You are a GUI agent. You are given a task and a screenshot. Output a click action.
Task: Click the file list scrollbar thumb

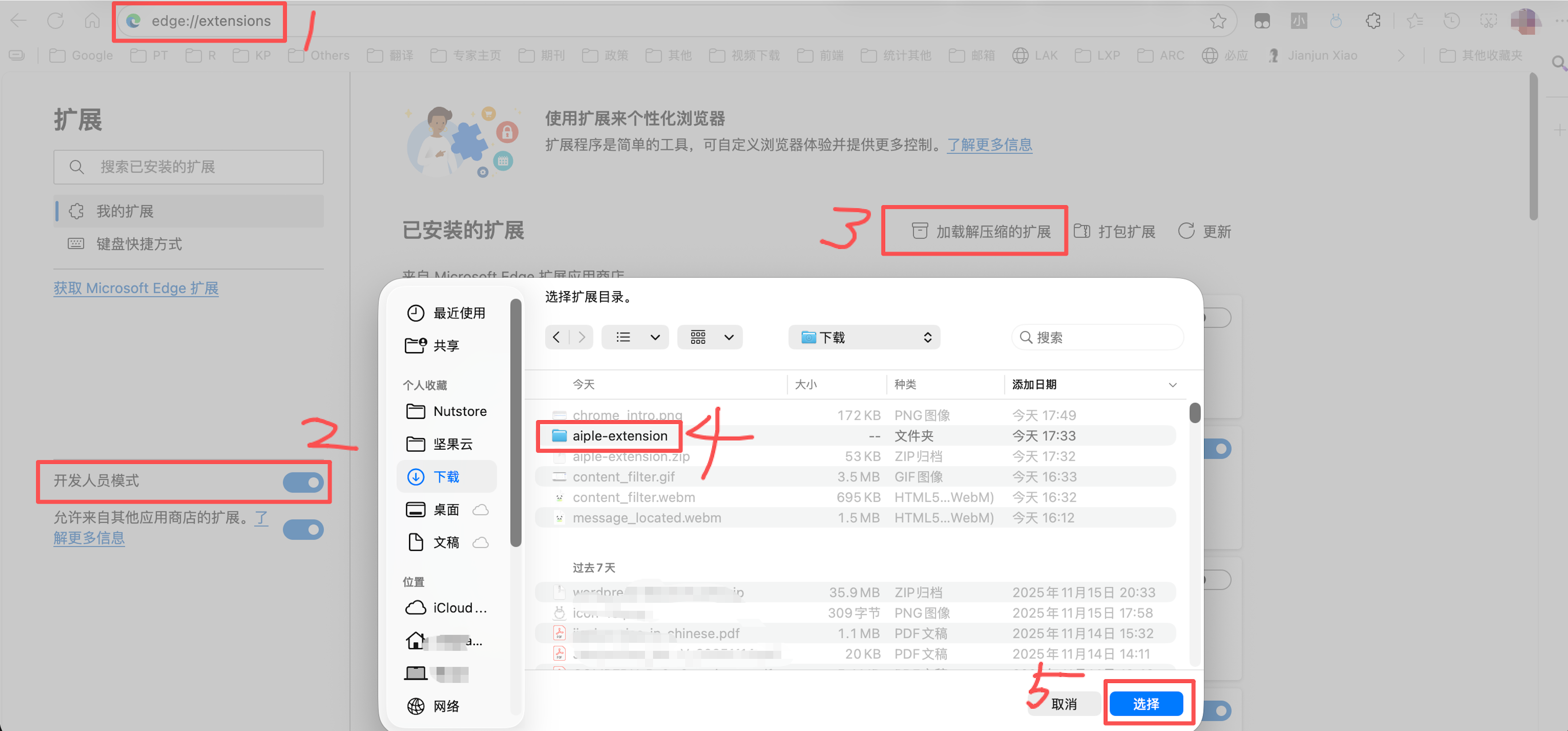pos(1195,413)
